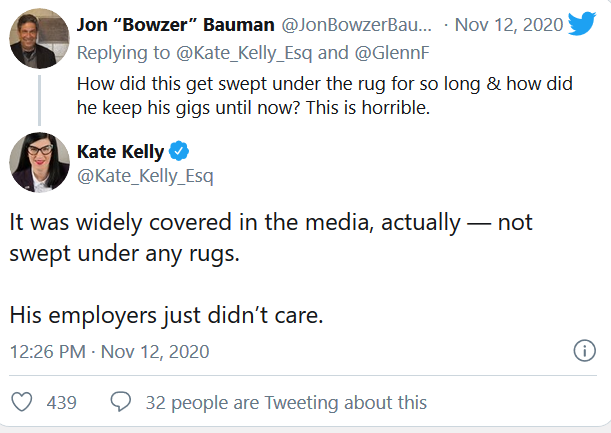This screenshot has height=433, width=611.
Task: Click the heart like icon
Action: [x=22, y=402]
